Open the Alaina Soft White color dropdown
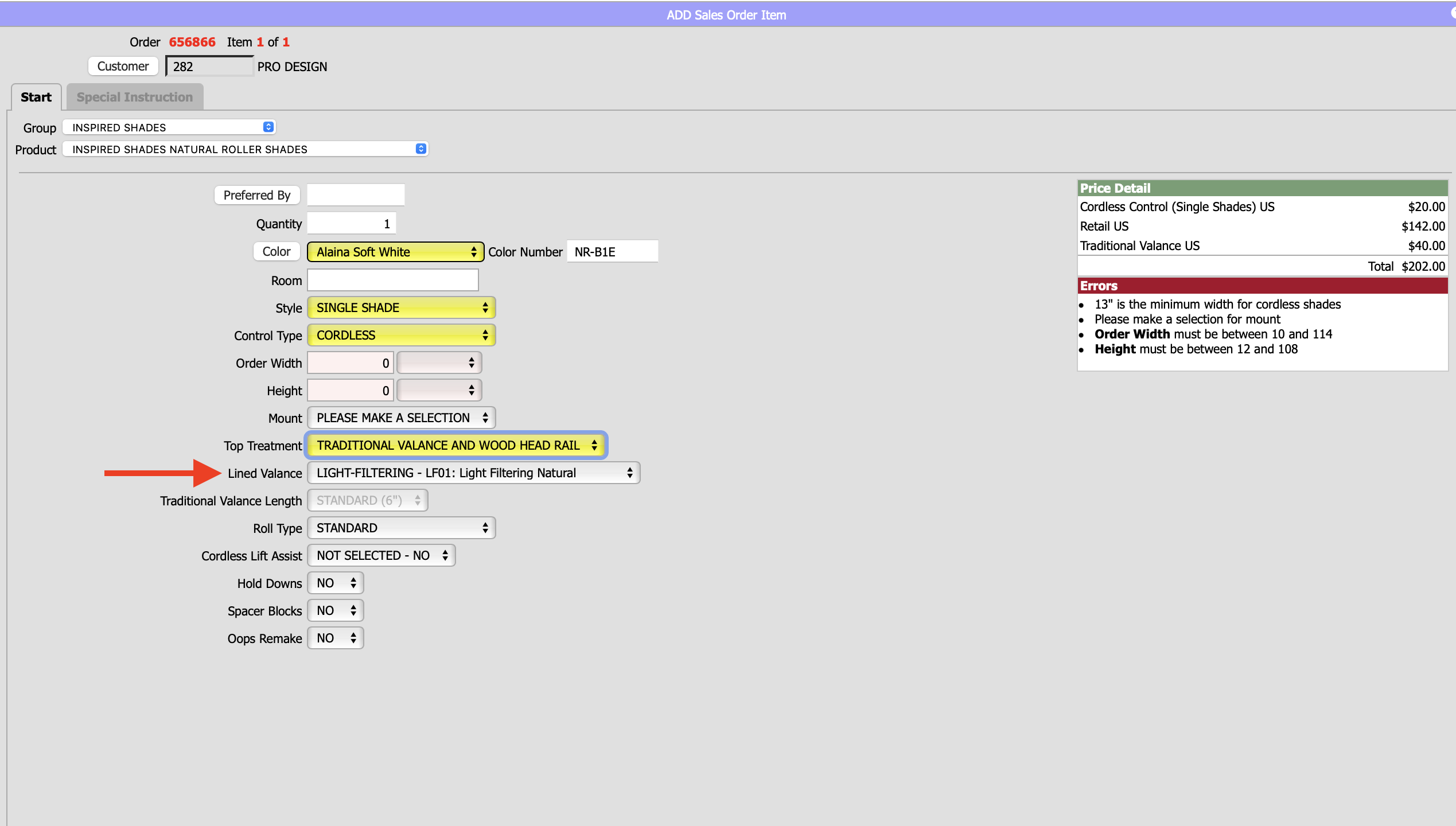1456x826 pixels. 395,252
